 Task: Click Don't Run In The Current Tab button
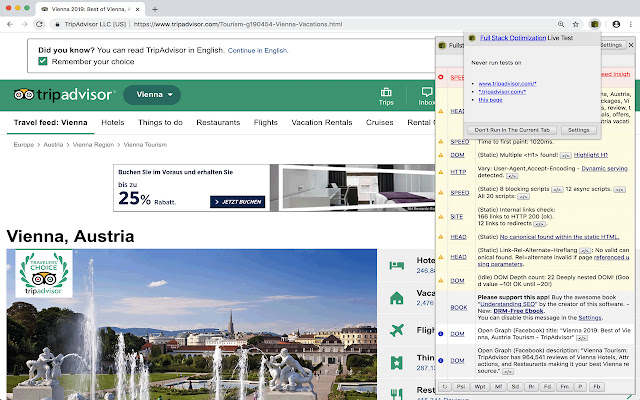coord(512,130)
